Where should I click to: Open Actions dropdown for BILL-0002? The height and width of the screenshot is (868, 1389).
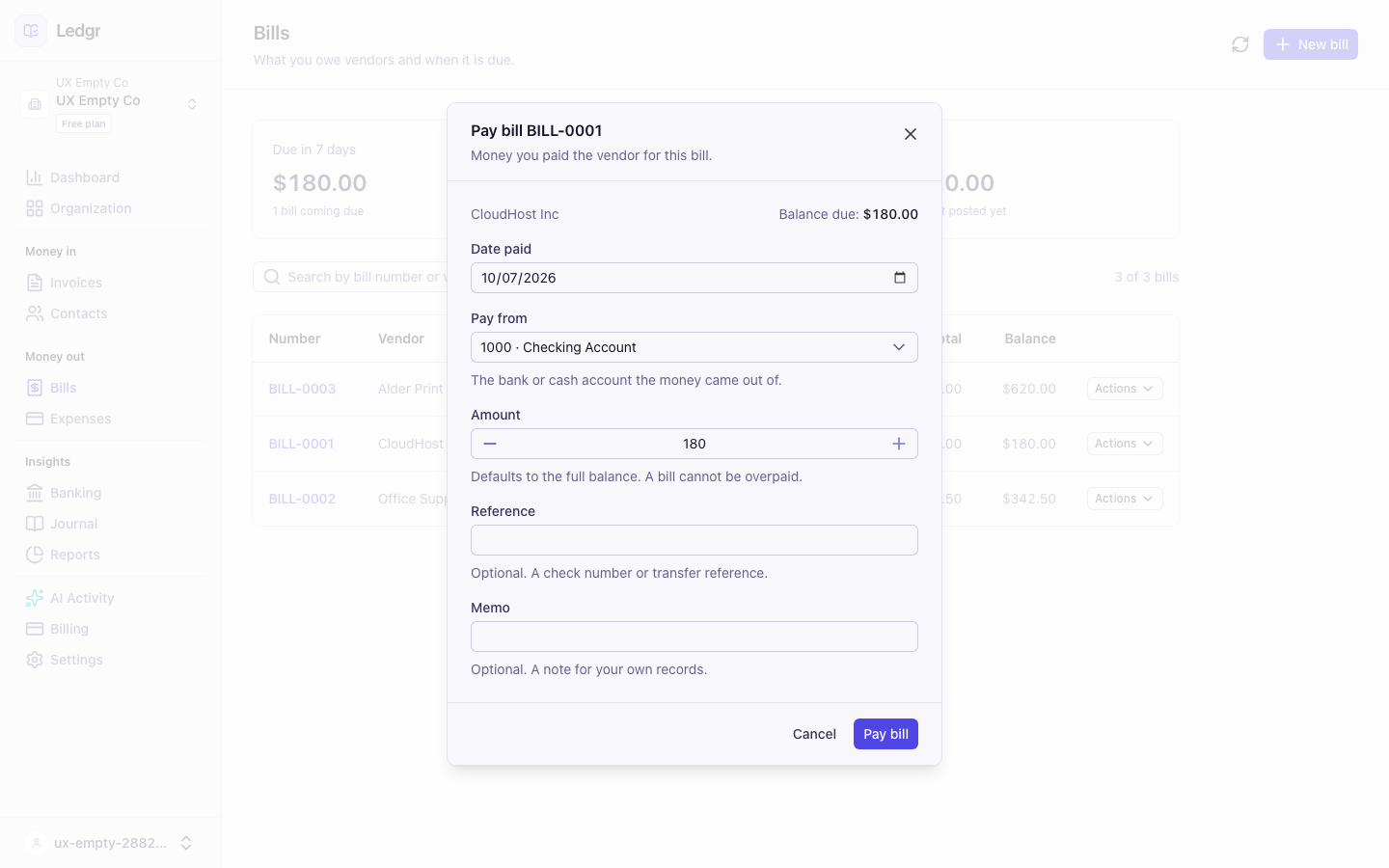tap(1125, 499)
